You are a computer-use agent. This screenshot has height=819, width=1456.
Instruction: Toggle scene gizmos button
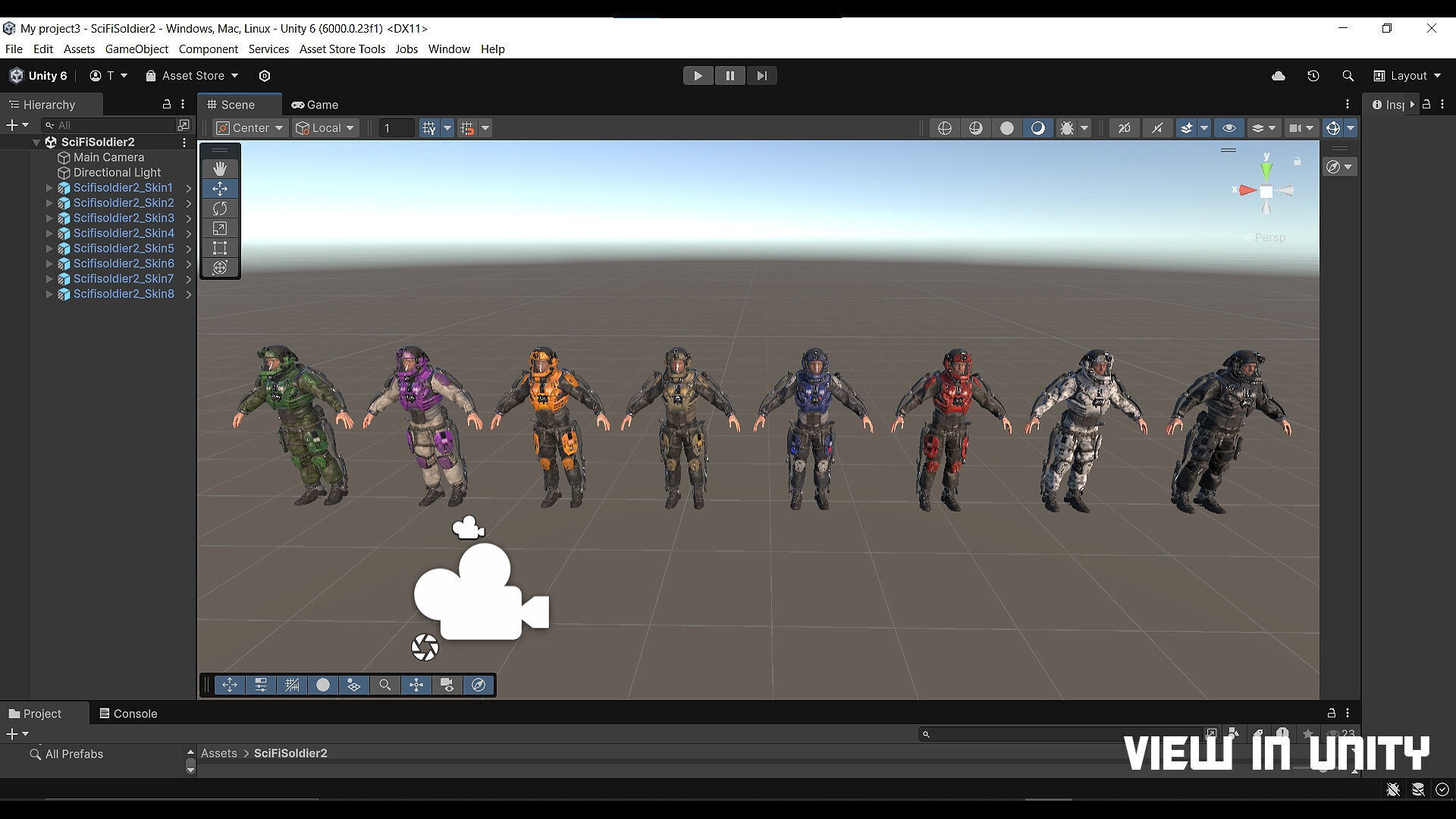pos(1333,128)
